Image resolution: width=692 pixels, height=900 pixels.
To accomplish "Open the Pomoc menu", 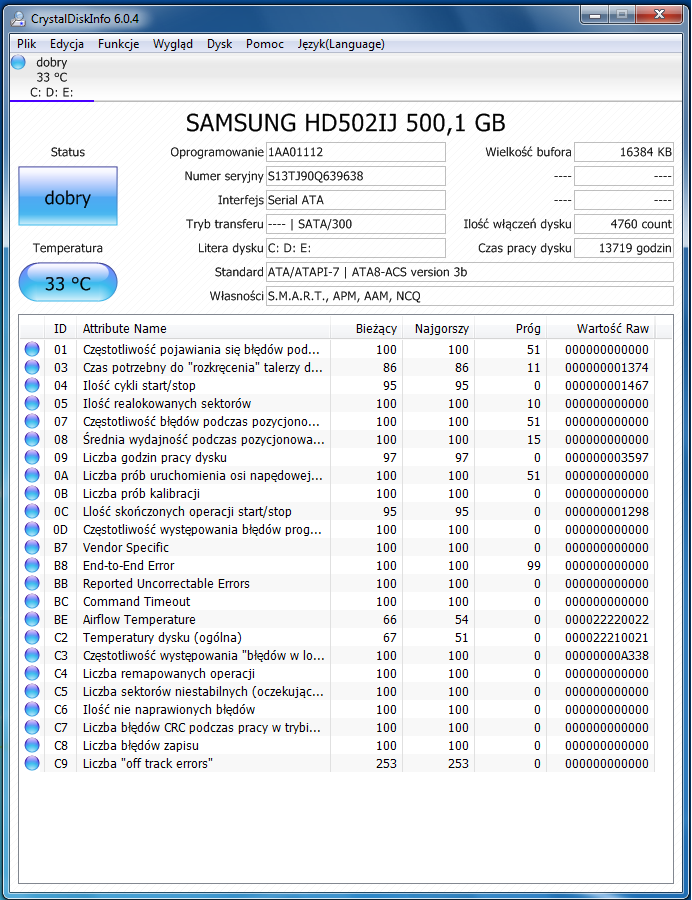I will click(x=265, y=44).
